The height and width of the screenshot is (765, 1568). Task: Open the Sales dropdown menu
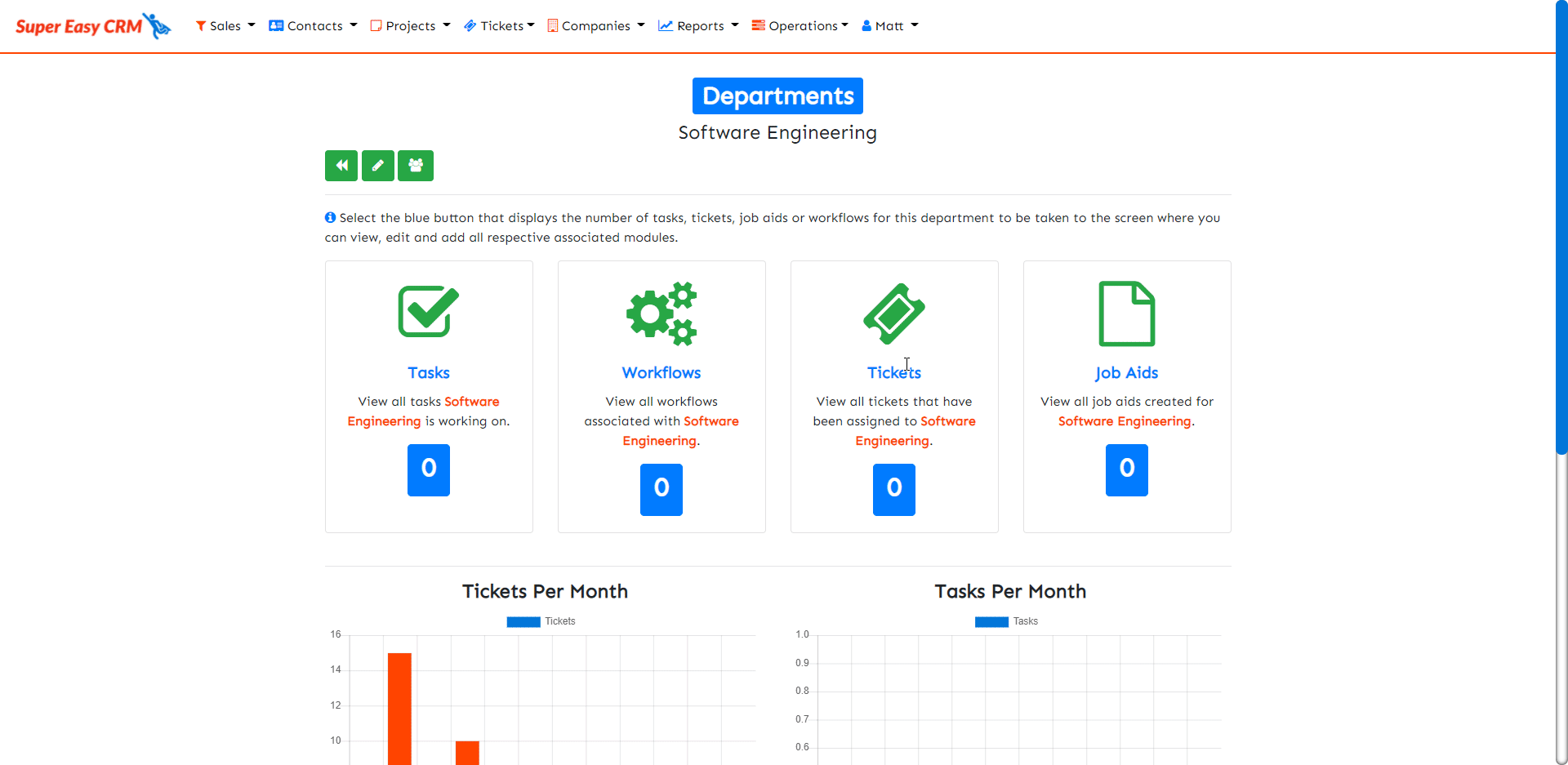[x=225, y=26]
